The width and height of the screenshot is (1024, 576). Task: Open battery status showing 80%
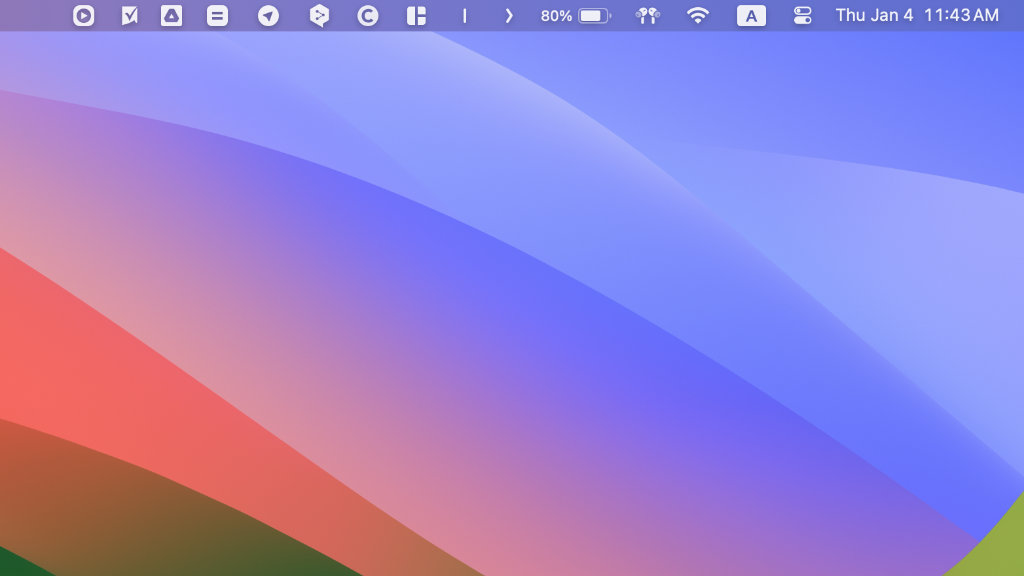556,16
